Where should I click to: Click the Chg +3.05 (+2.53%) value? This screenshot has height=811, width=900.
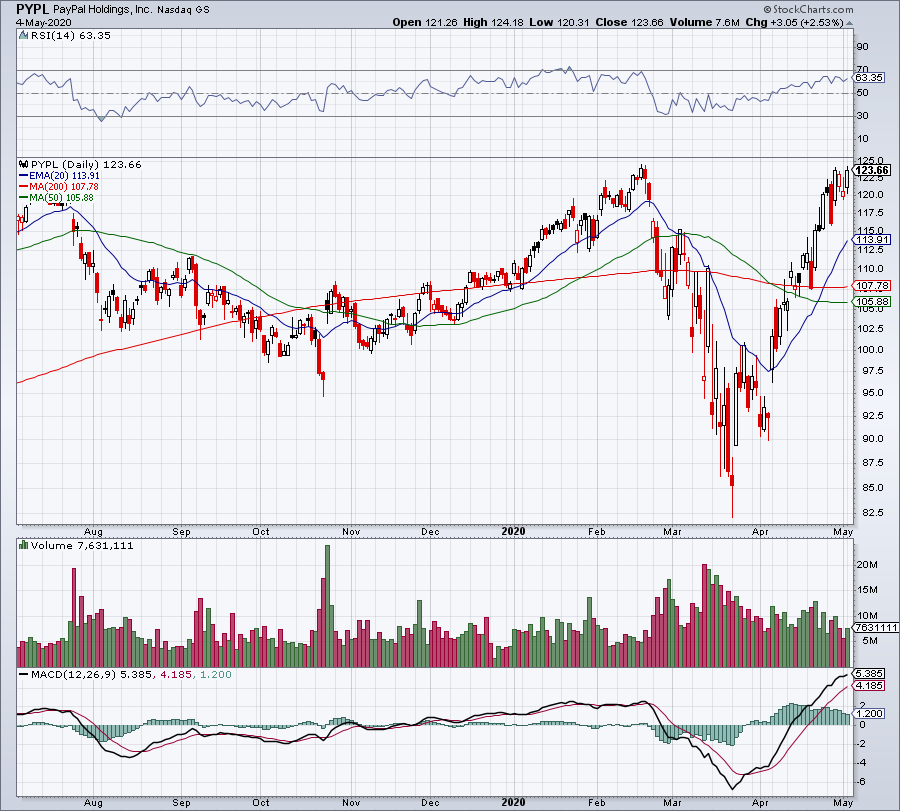click(x=794, y=22)
